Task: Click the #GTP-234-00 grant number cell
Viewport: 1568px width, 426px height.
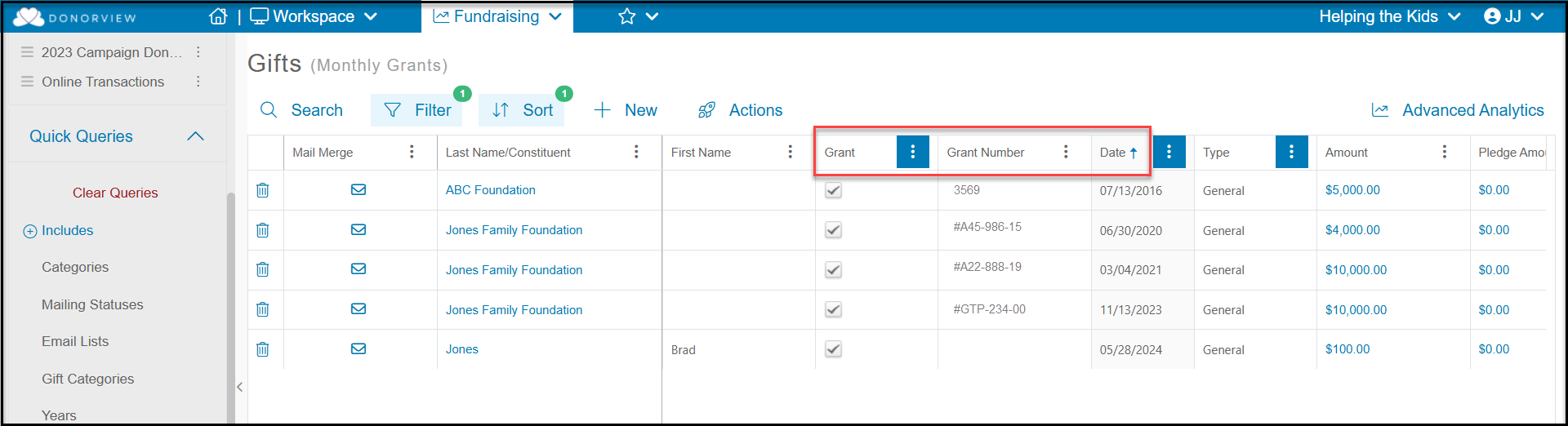Action: 990,309
